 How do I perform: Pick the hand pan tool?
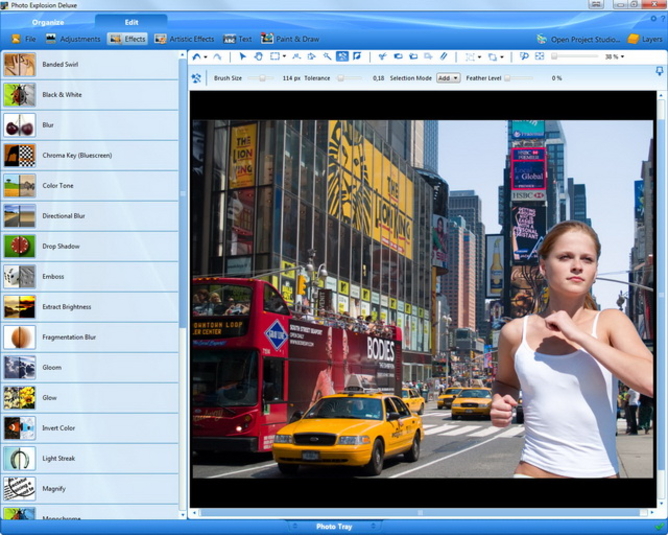(258, 57)
